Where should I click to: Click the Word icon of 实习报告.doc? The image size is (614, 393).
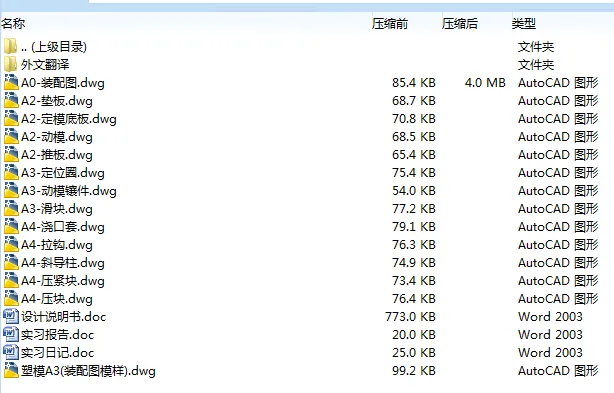coord(11,334)
